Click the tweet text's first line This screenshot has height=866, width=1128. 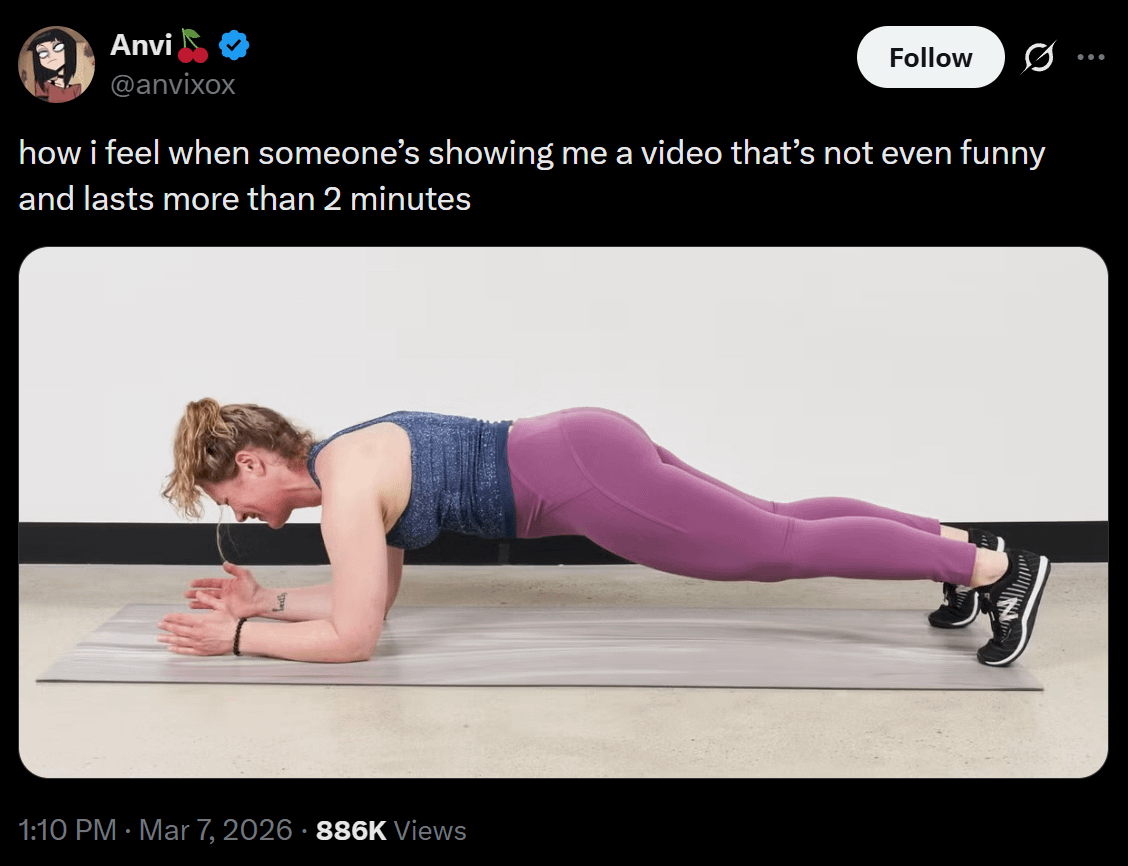531,154
